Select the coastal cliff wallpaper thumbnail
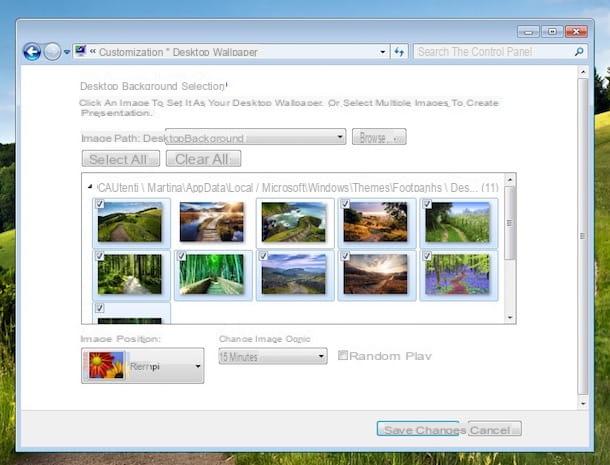This screenshot has width=610, height=465. (x=294, y=222)
